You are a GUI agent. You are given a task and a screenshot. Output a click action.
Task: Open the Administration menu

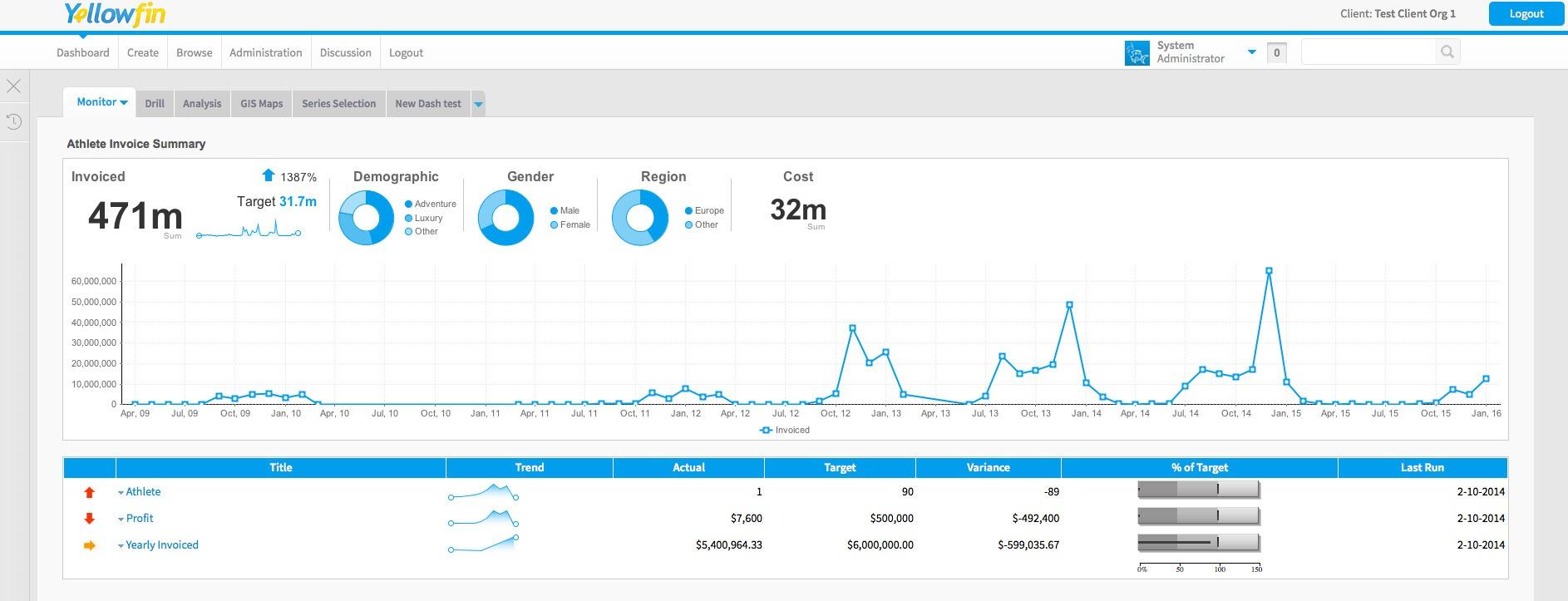coord(266,52)
